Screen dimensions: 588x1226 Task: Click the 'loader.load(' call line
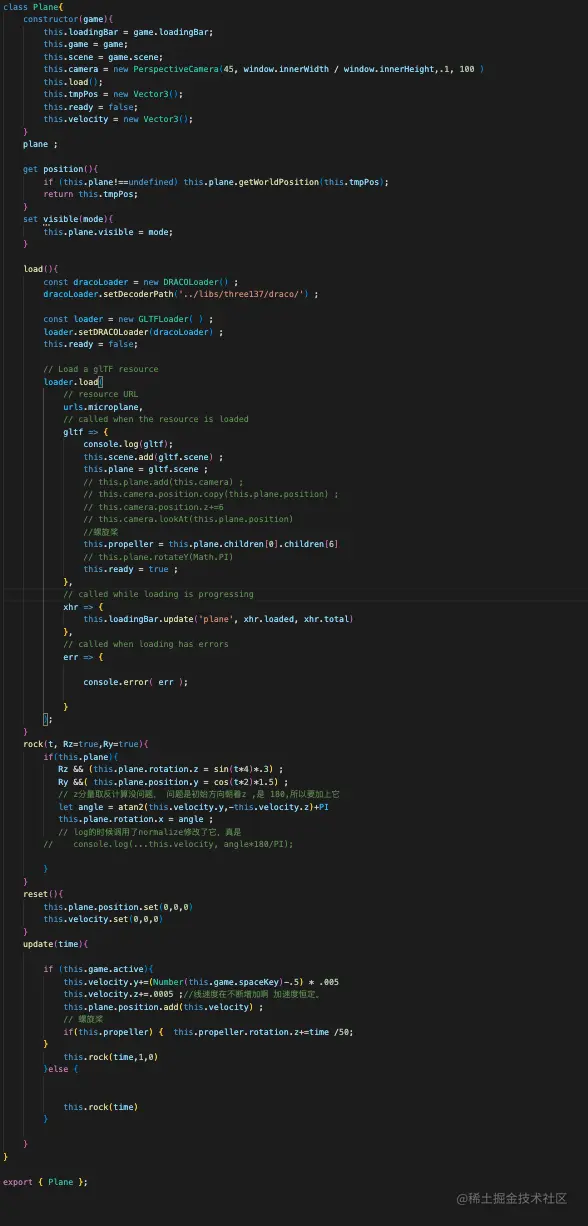tap(73, 382)
